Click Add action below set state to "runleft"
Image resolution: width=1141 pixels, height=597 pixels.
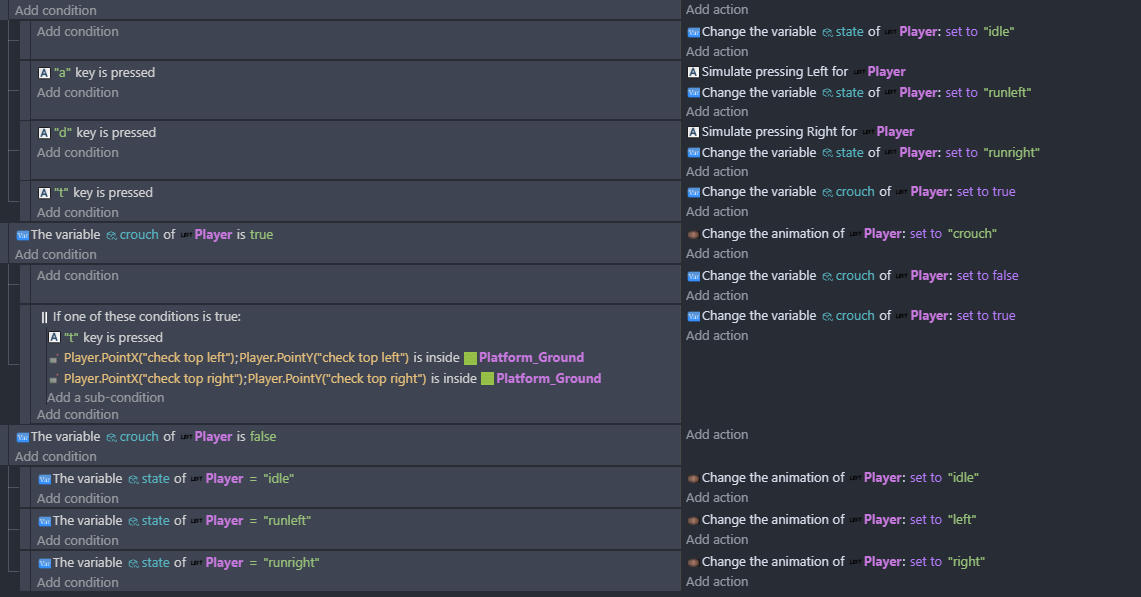(x=716, y=111)
